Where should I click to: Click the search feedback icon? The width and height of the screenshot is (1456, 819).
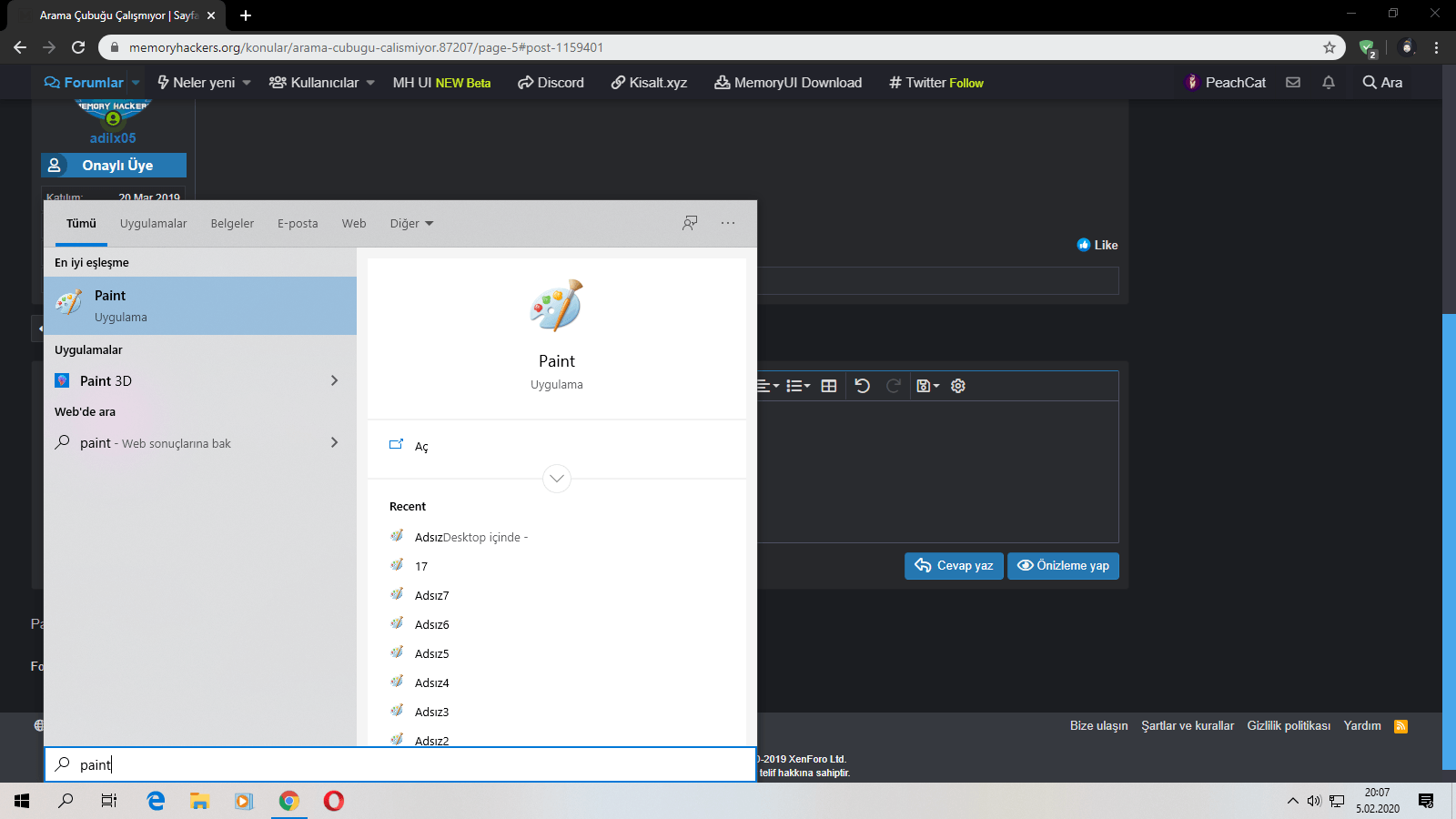click(690, 223)
